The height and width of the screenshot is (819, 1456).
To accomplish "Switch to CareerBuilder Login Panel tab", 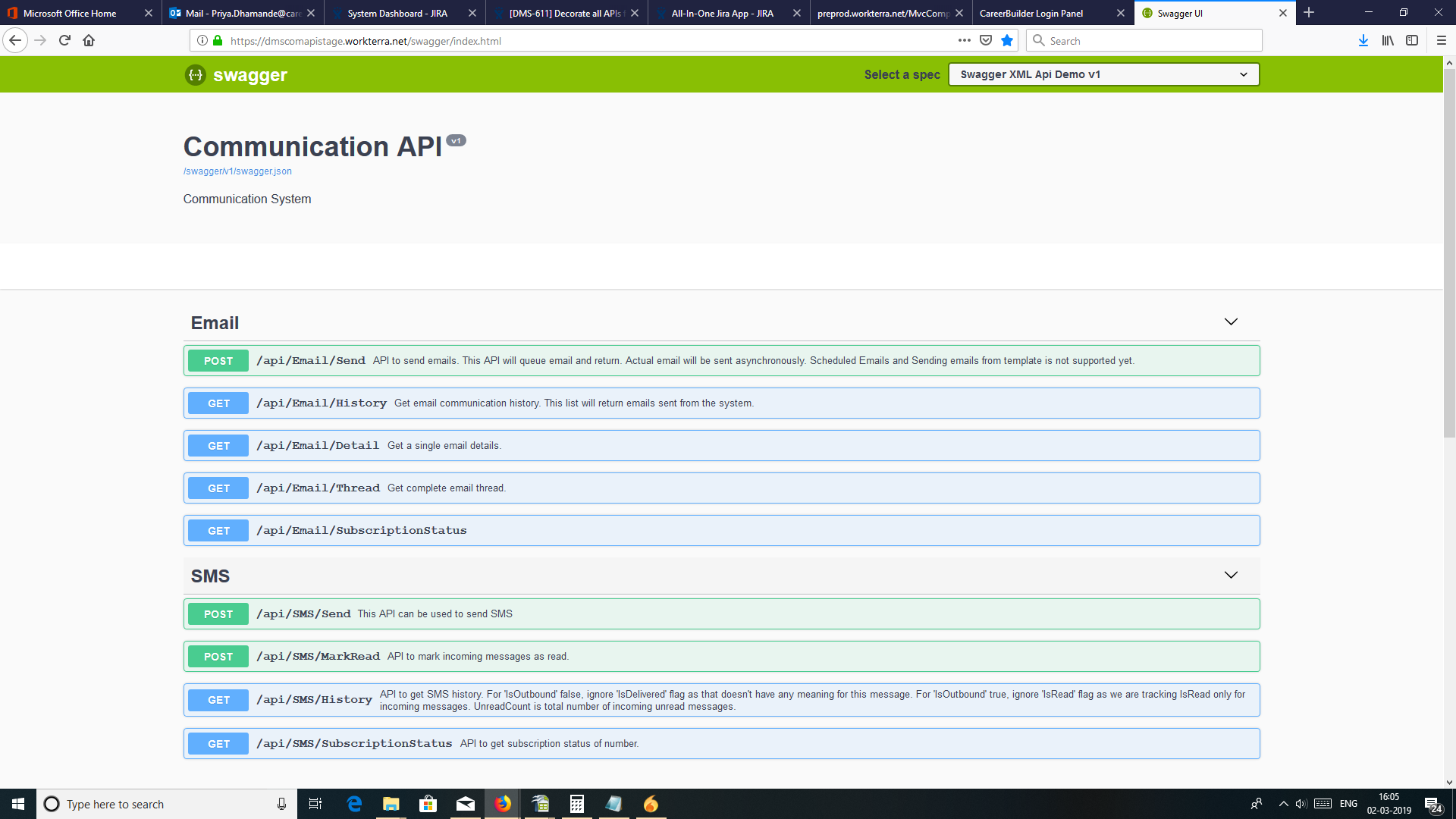I will click(1031, 13).
